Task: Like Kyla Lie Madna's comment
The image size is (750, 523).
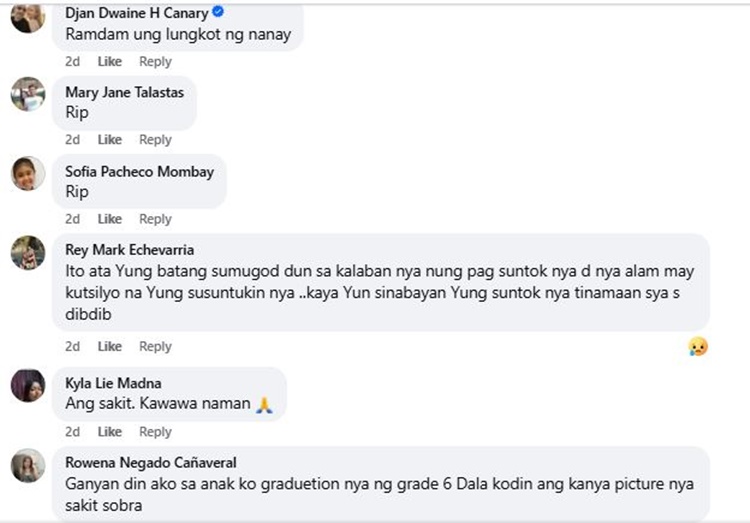Action: click(109, 432)
